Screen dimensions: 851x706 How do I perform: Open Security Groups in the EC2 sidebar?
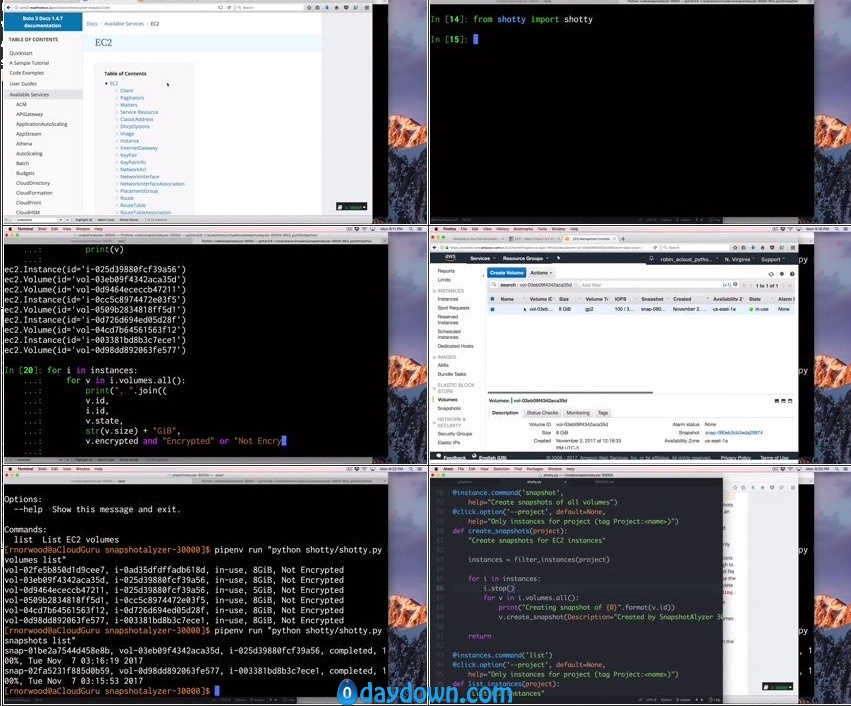point(455,434)
